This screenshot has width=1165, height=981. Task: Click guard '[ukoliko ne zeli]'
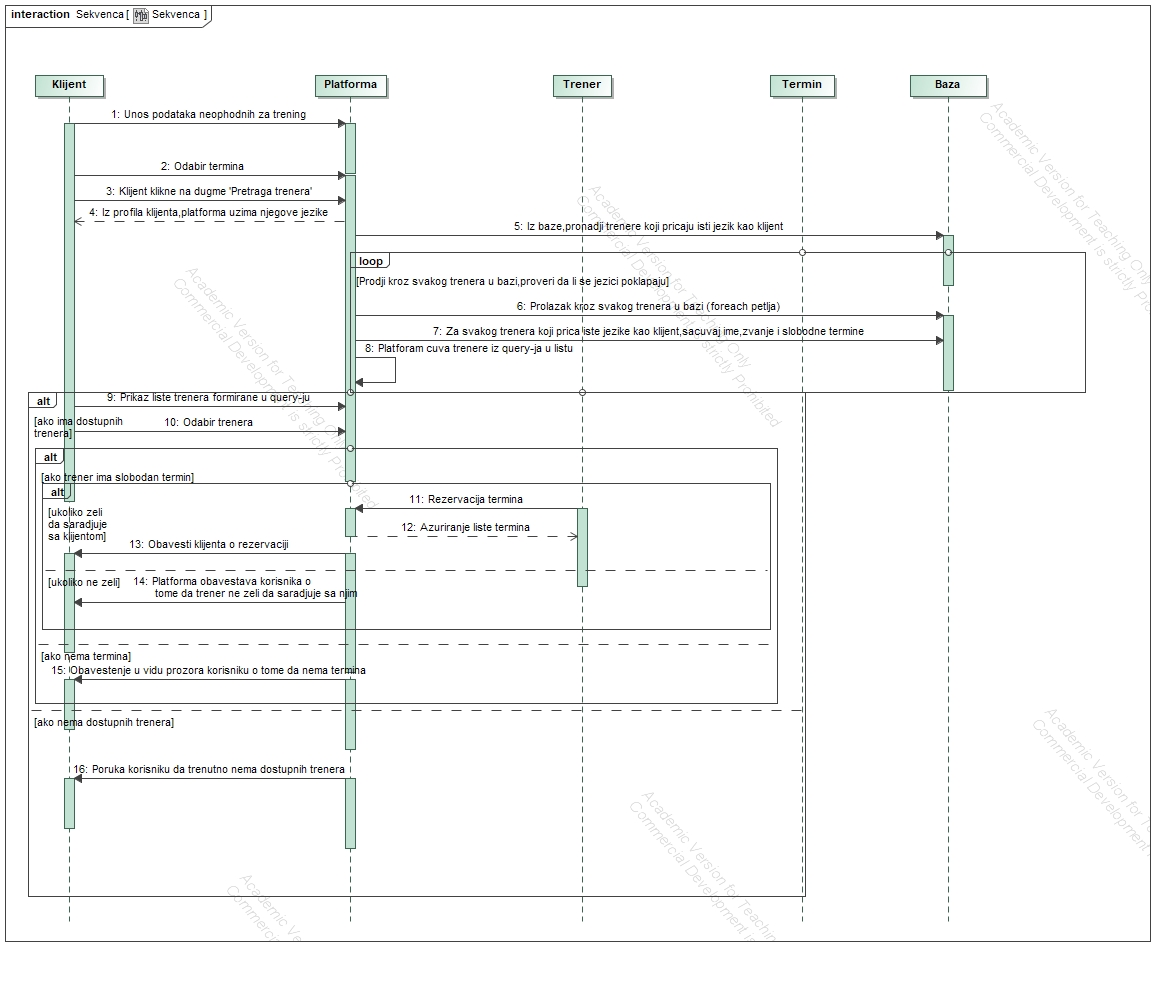84,583
